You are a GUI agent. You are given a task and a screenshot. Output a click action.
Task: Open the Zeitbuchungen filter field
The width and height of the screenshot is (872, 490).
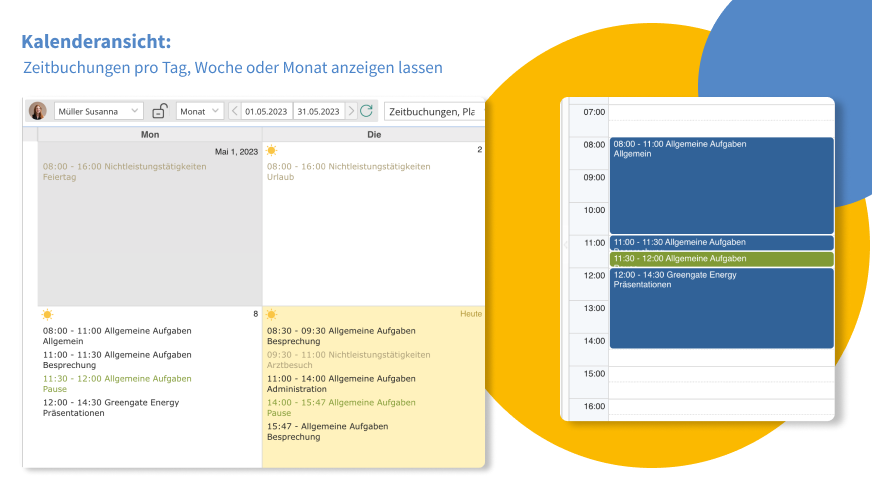[434, 112]
